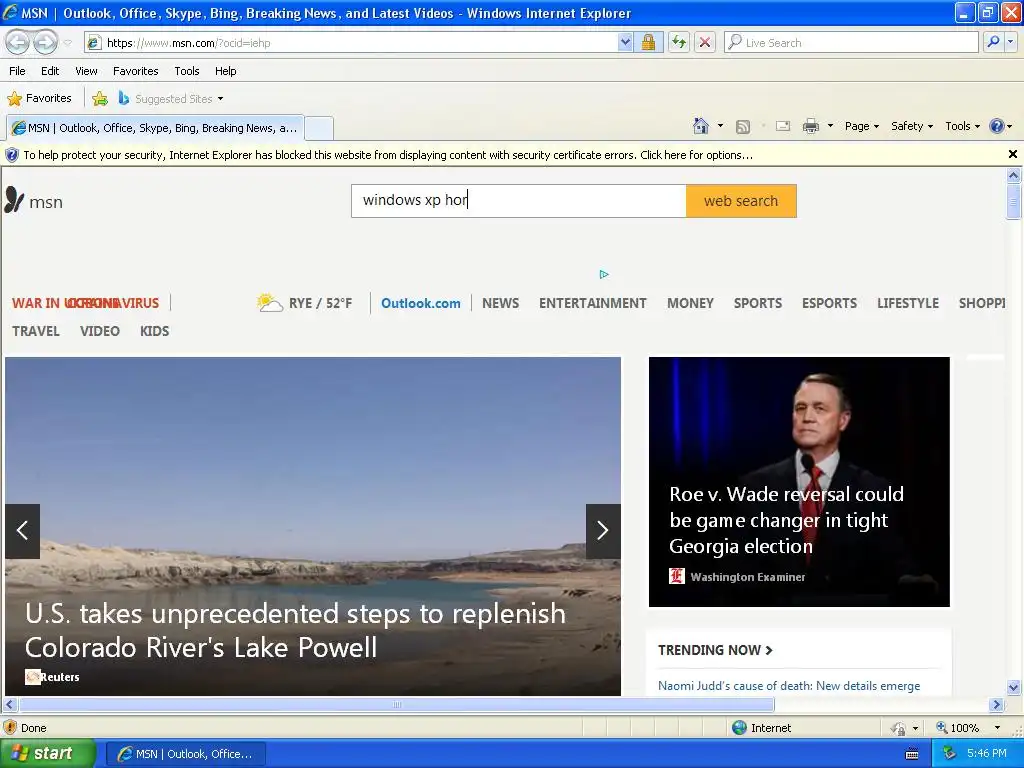Click the msn butterfly logo
The image size is (1024, 768).
click(x=33, y=200)
